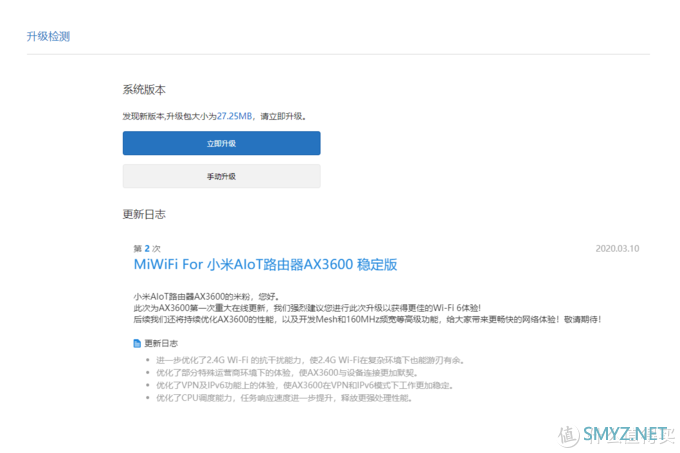The image size is (680, 453).
Task: Click the line mentioning Mesh和160MHz频宽
Action: click(367, 319)
